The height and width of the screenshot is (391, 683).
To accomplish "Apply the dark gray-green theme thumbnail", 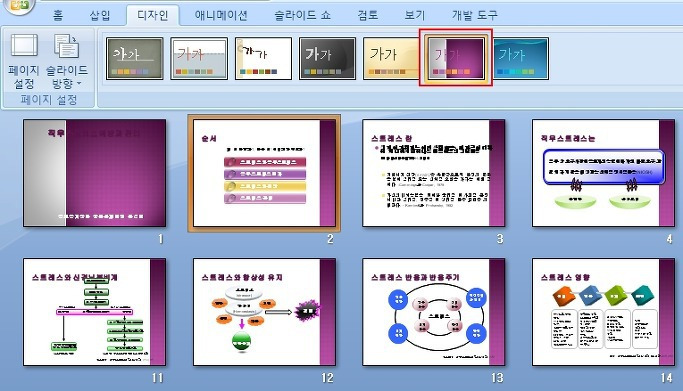I will point(135,58).
